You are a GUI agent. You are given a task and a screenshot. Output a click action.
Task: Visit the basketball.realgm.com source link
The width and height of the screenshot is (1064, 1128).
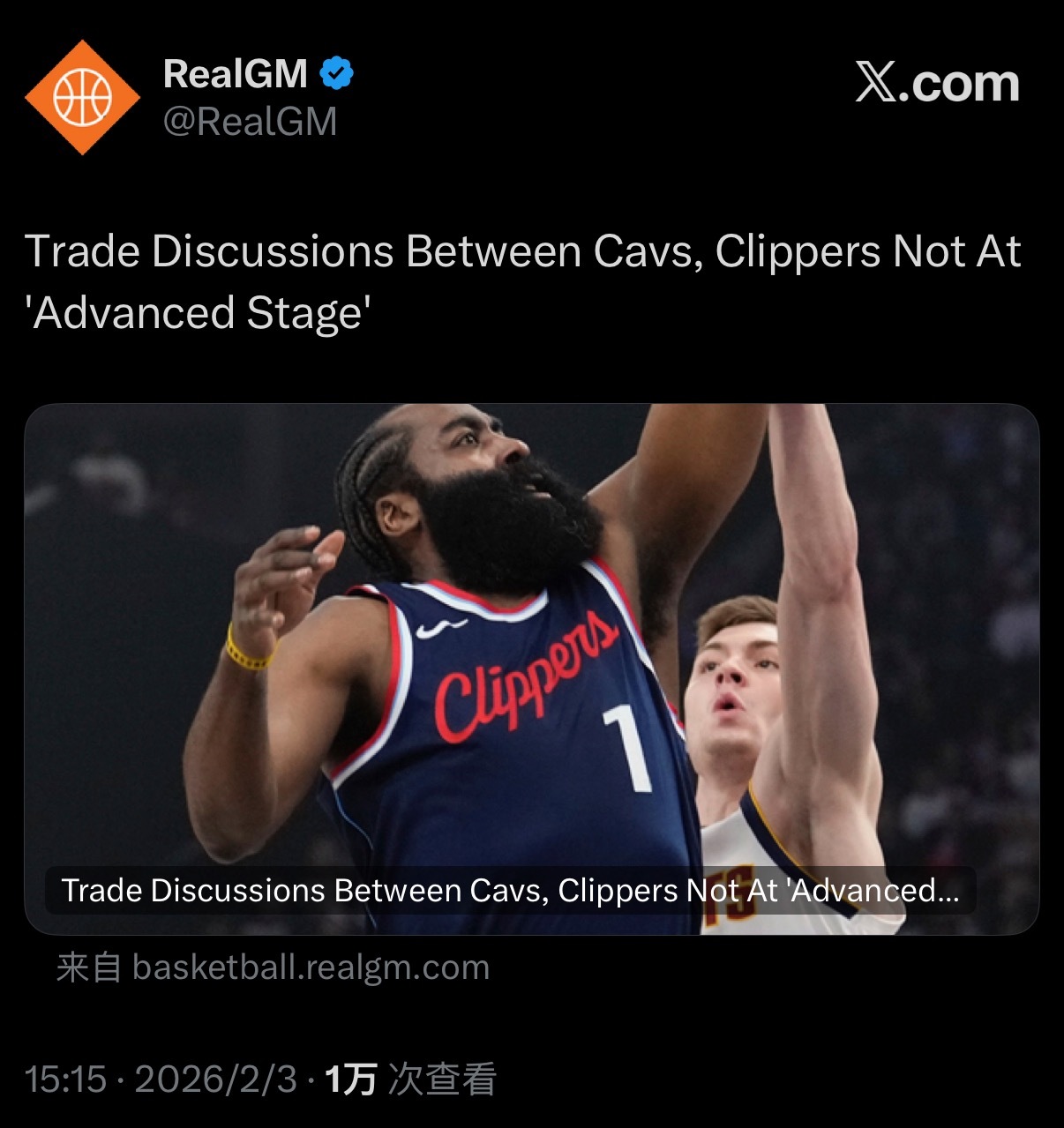point(311,967)
